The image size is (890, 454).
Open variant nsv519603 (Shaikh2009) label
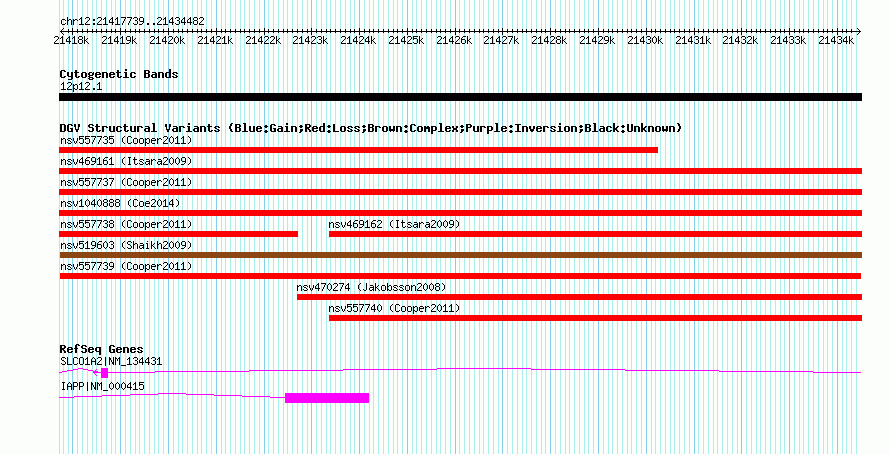(x=126, y=246)
